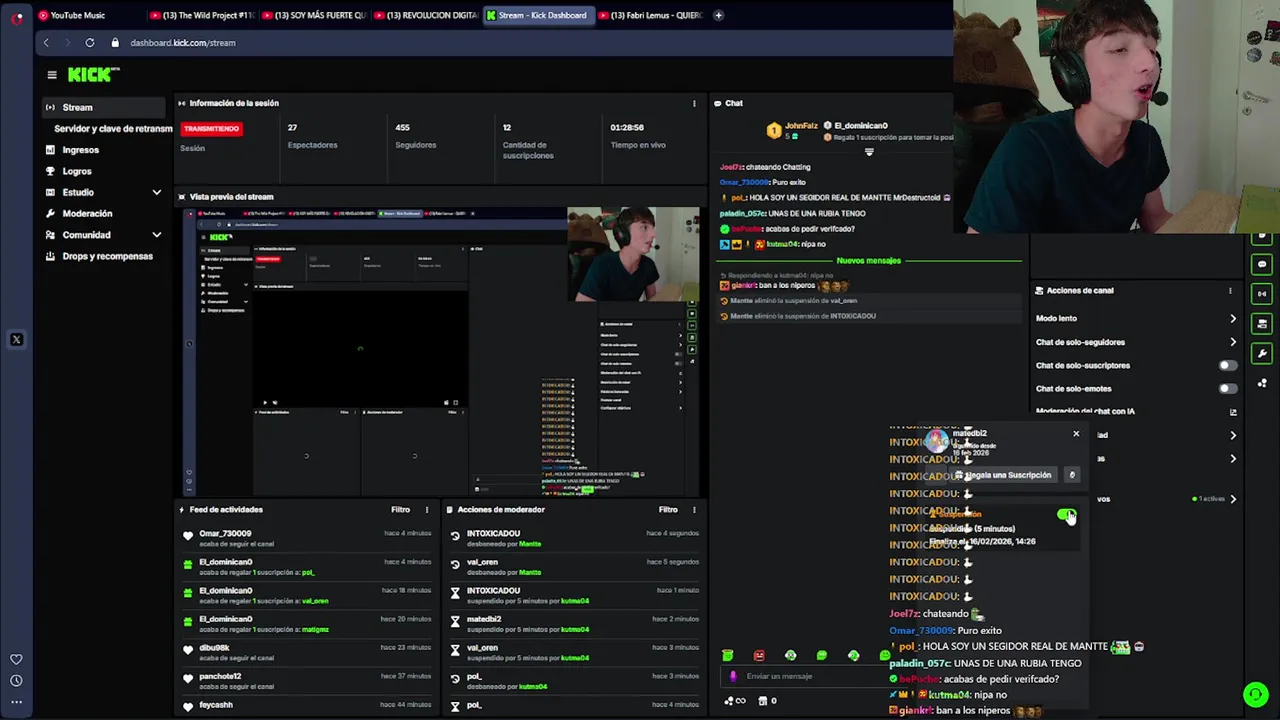
Task: Click the 01:28:56 Tiempo en vivo value
Action: 627,128
